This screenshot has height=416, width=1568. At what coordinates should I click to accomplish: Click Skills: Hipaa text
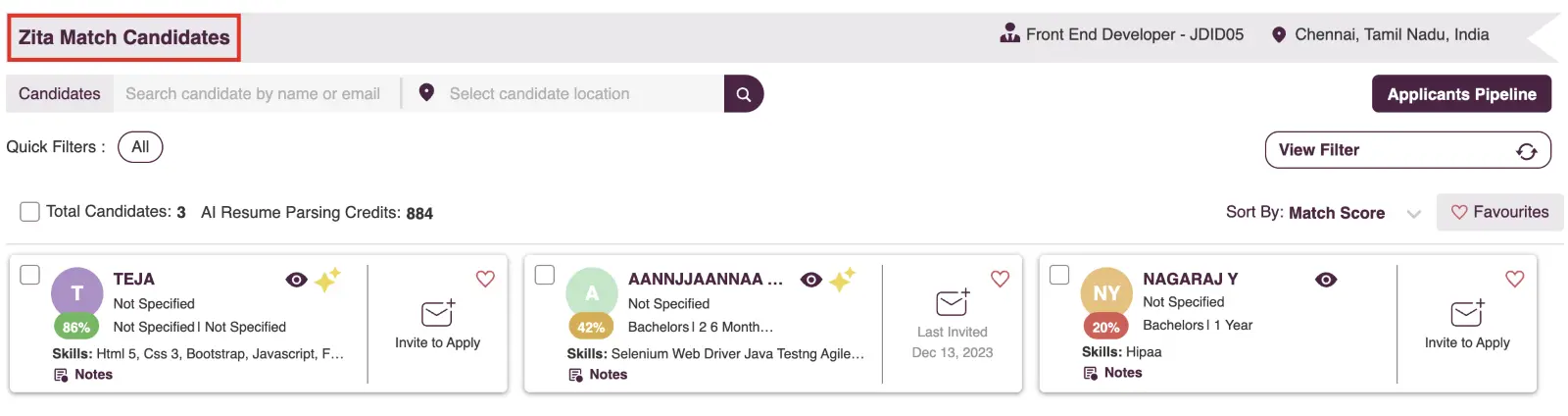point(1121,351)
